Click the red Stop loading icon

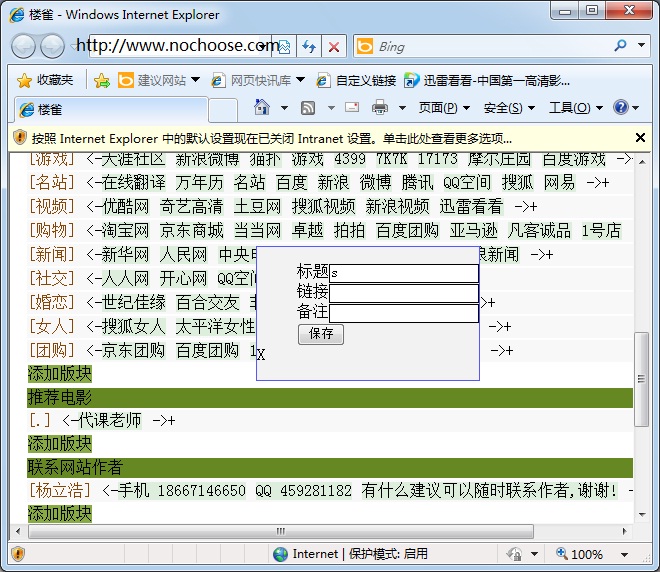334,46
